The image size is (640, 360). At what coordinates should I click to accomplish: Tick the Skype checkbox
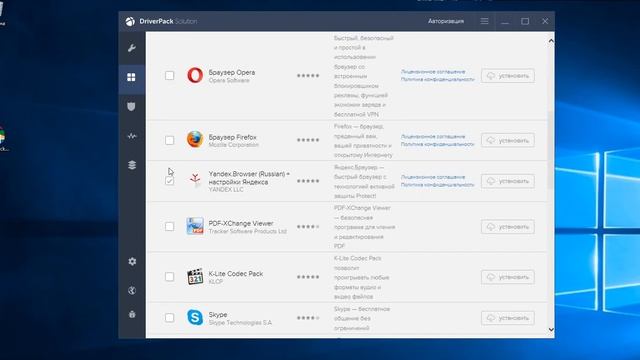coord(169,318)
